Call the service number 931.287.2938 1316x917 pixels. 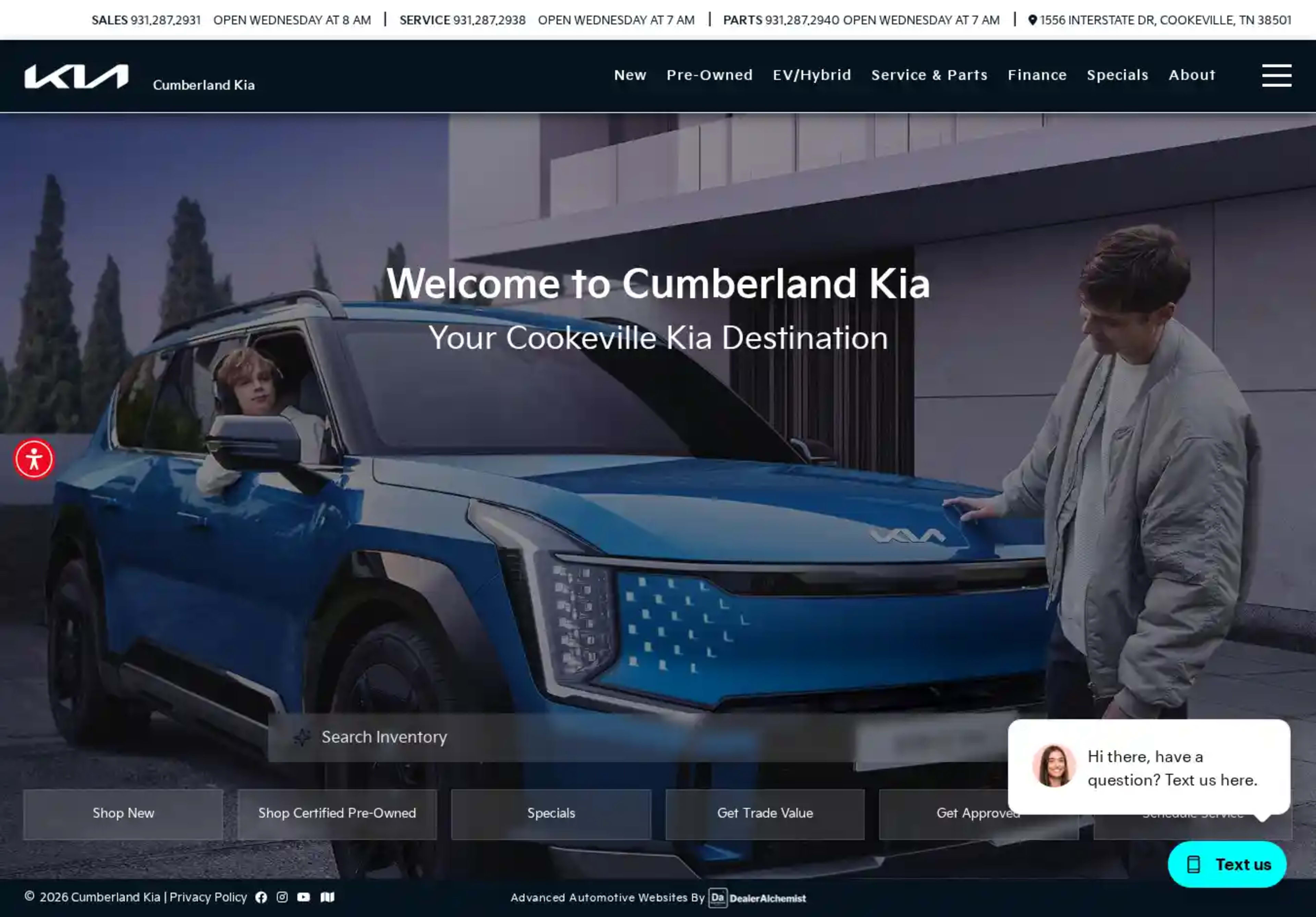489,20
